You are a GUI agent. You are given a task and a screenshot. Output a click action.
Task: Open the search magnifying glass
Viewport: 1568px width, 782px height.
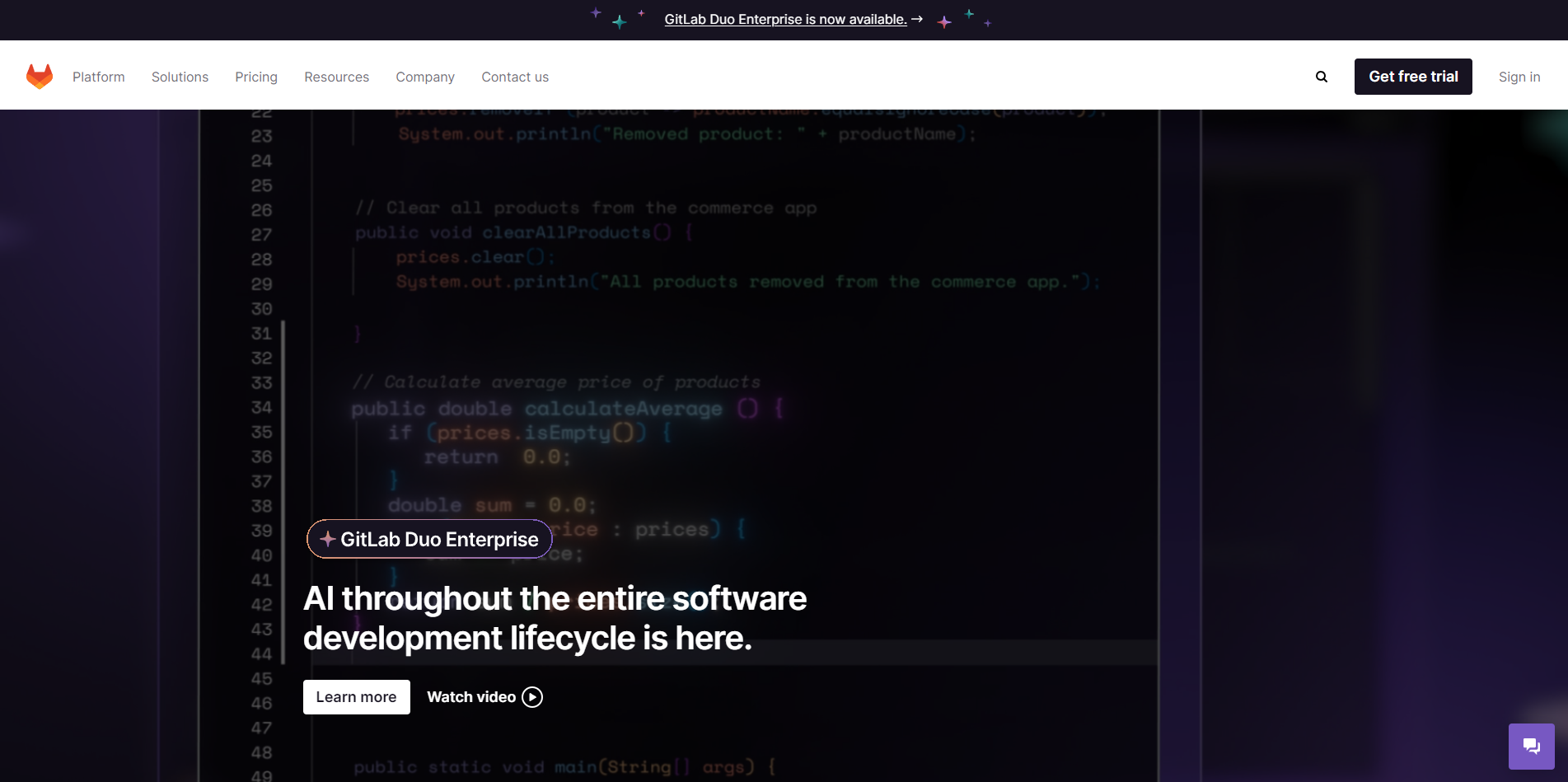tap(1322, 76)
